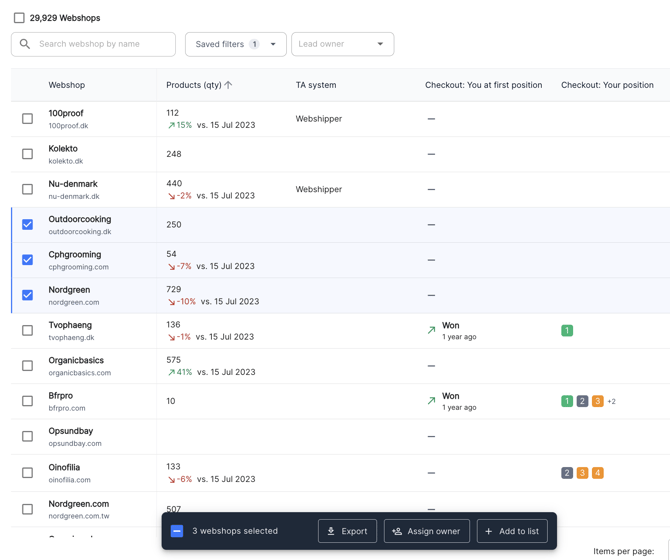Click the sort arrow beside Products (qty)
The width and height of the screenshot is (670, 560).
click(x=229, y=85)
